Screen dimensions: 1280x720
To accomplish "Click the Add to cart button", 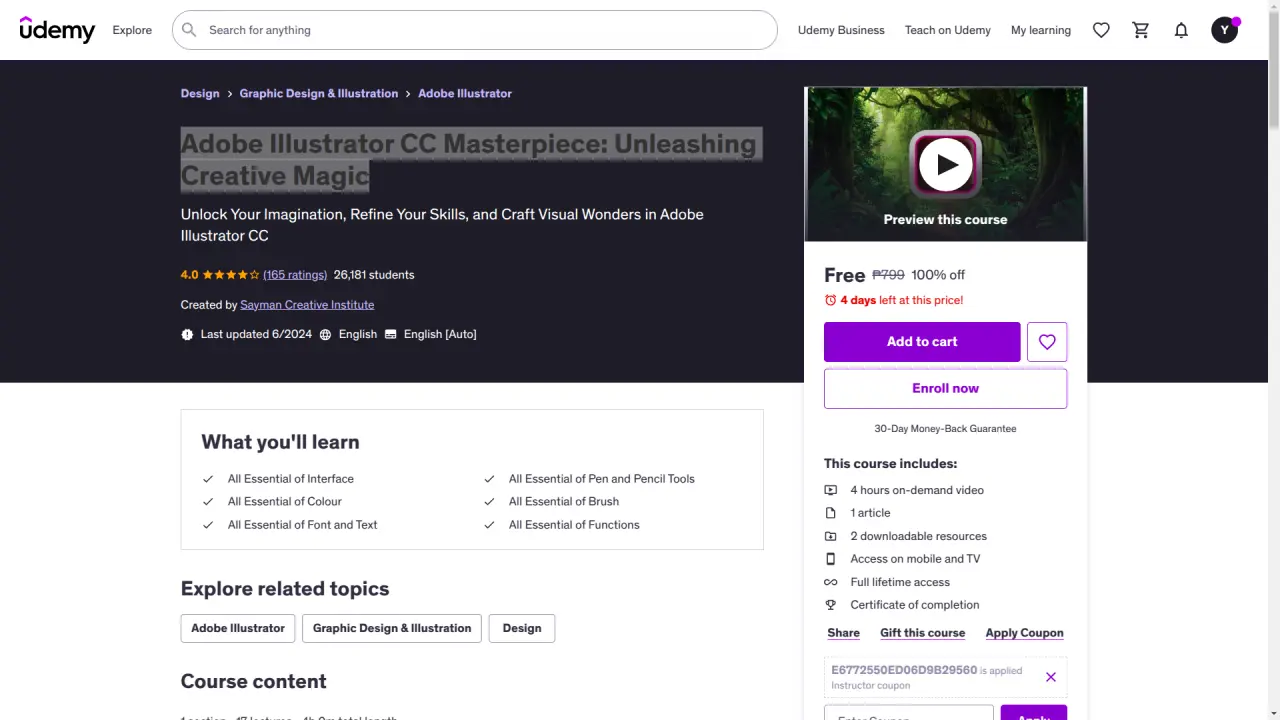I will [x=922, y=342].
